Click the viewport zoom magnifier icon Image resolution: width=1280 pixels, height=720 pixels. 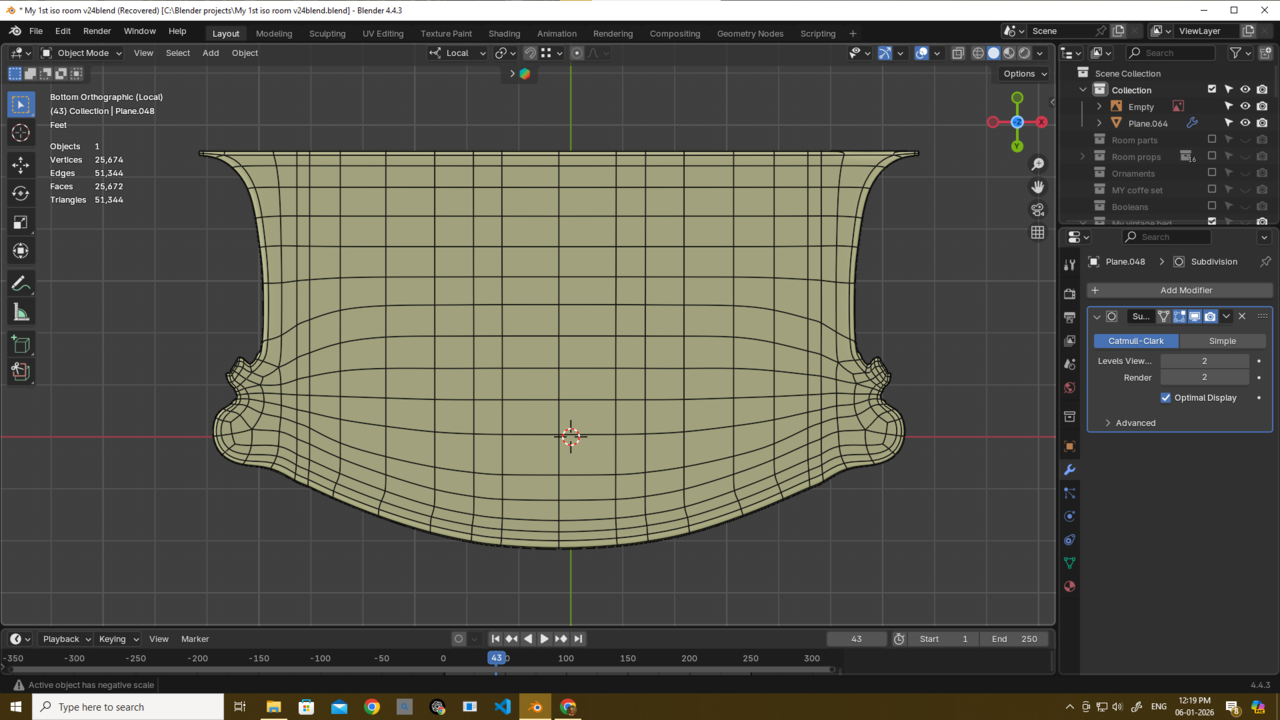click(x=1038, y=164)
